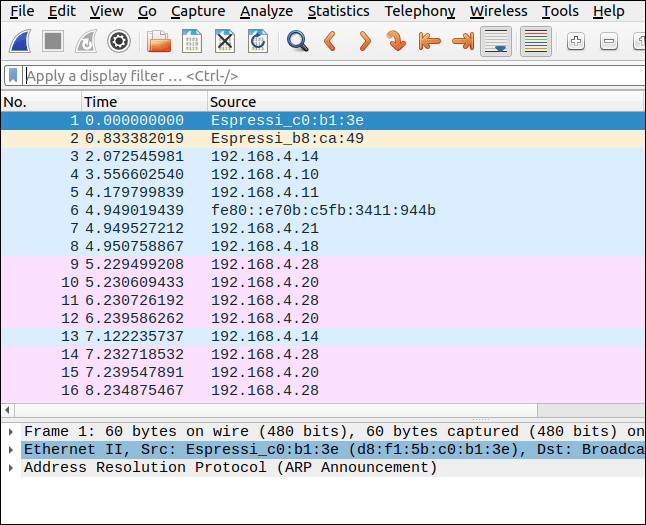Find a packet with magnifier icon
This screenshot has height=525, width=646.
click(297, 41)
